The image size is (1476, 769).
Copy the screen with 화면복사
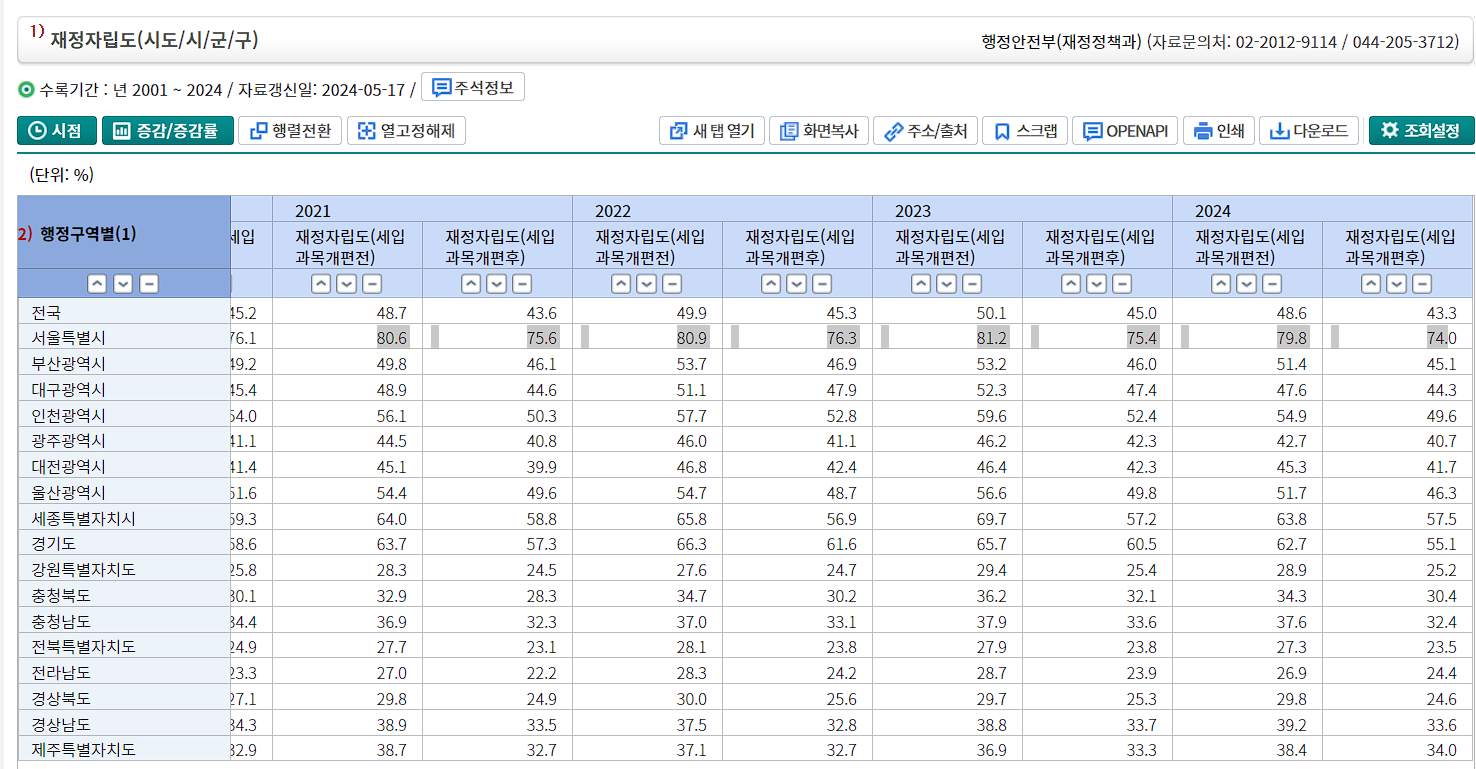pos(819,131)
